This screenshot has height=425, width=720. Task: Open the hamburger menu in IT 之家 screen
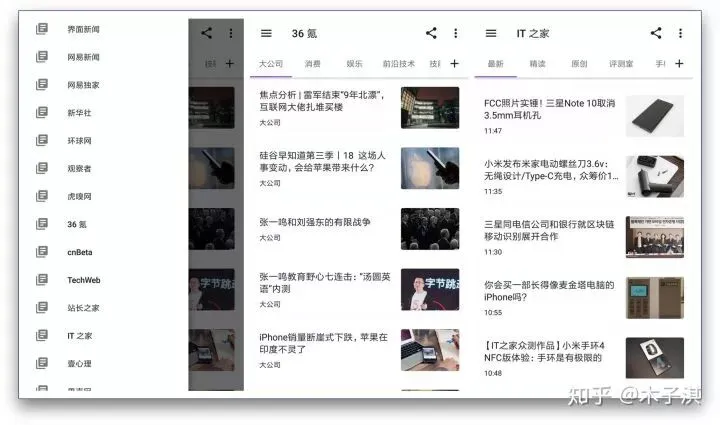click(491, 34)
